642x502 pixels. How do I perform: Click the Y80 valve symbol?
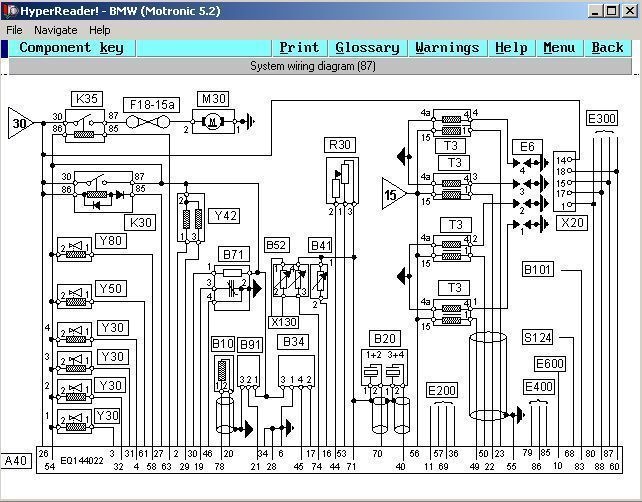[75, 249]
